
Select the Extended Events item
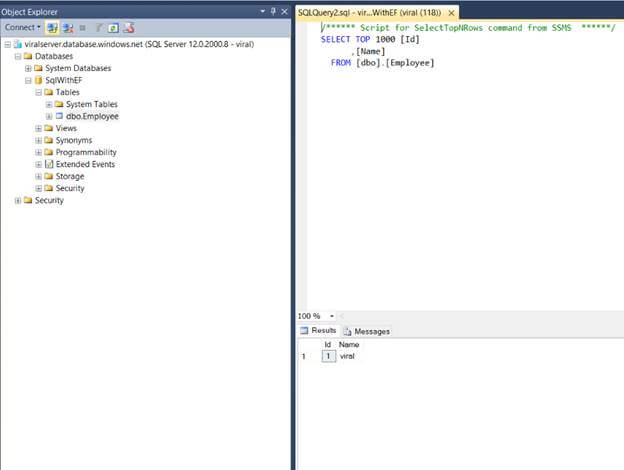click(85, 164)
